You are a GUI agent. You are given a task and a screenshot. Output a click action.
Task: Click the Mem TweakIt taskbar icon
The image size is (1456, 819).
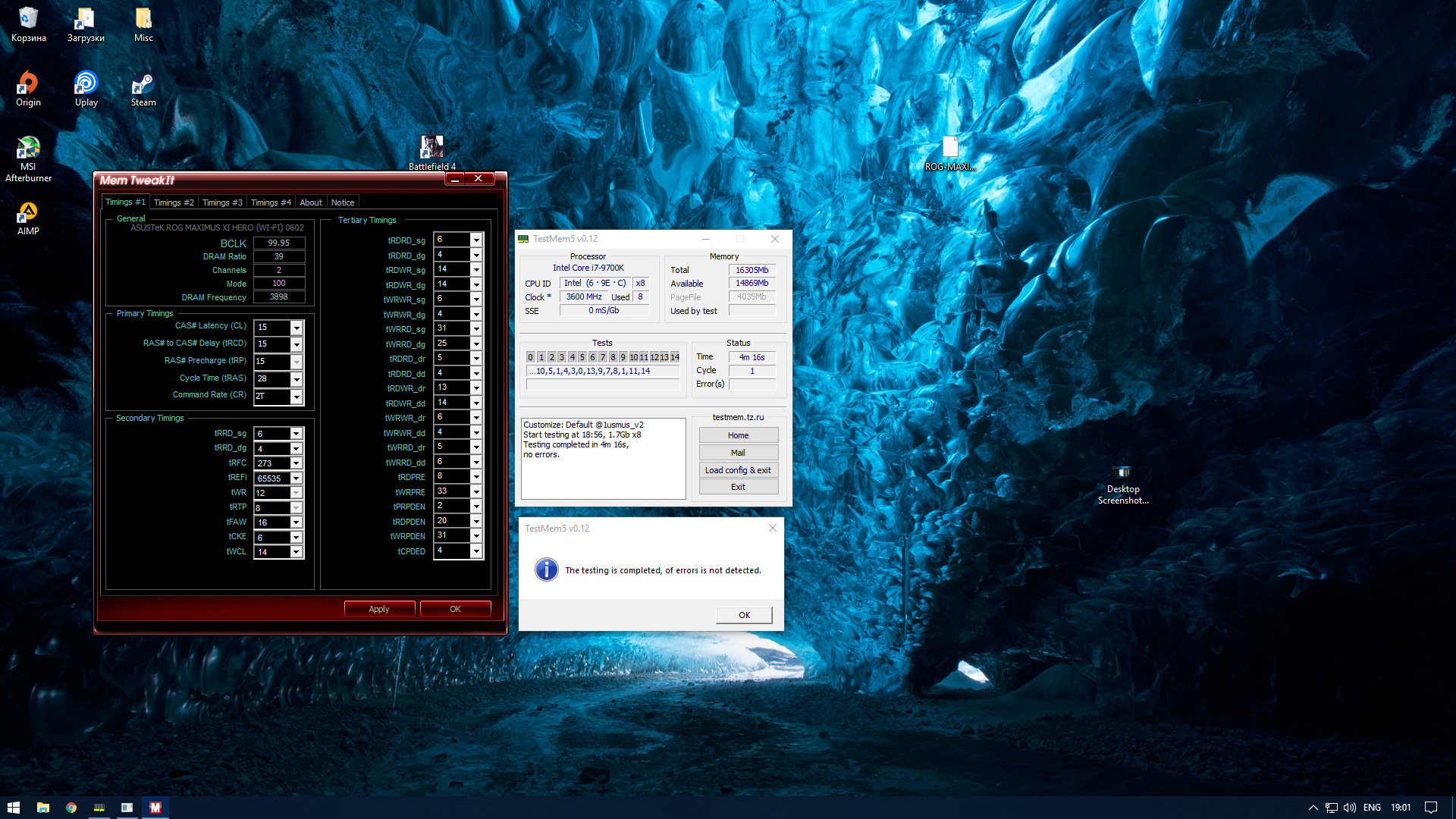pos(155,808)
